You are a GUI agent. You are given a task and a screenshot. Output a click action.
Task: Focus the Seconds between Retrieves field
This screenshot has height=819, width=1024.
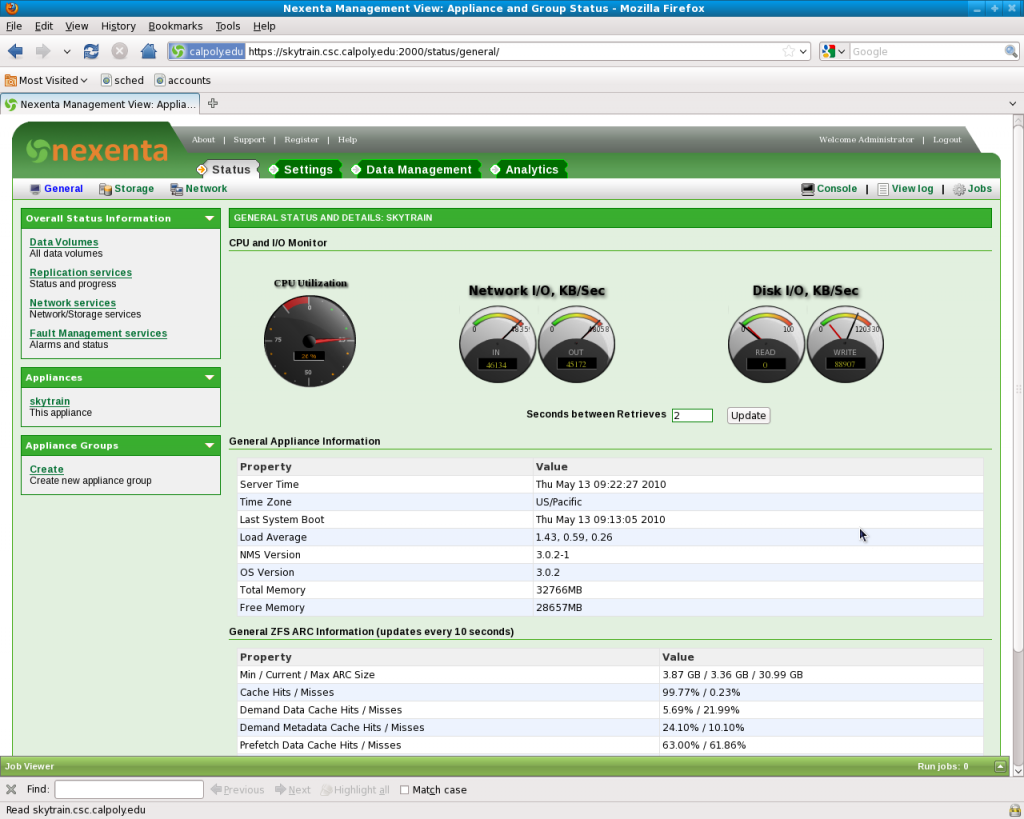pos(692,415)
